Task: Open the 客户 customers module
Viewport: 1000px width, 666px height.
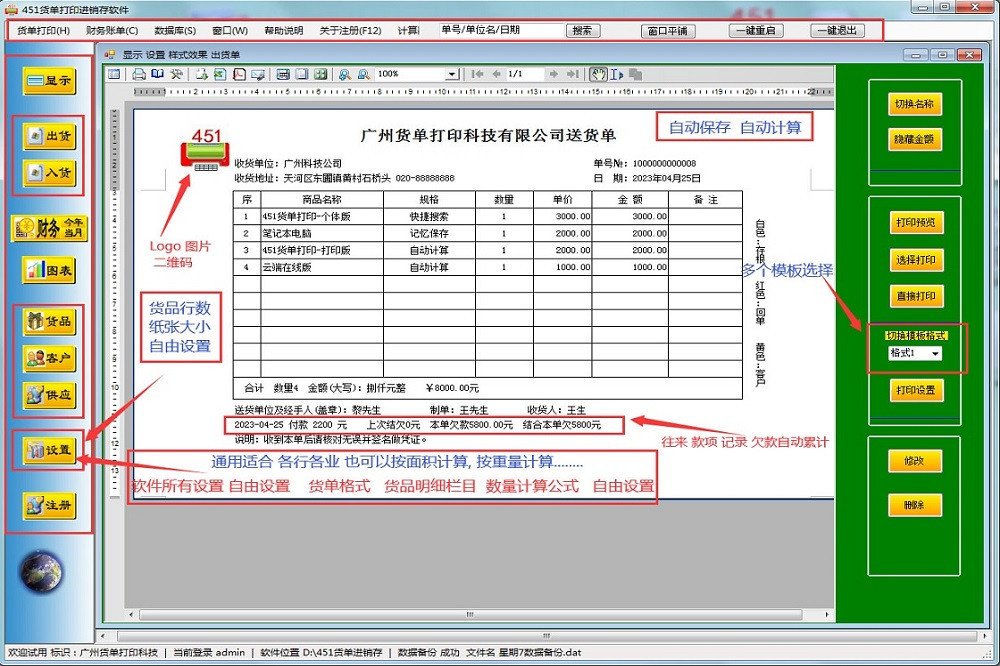Action: coord(50,359)
